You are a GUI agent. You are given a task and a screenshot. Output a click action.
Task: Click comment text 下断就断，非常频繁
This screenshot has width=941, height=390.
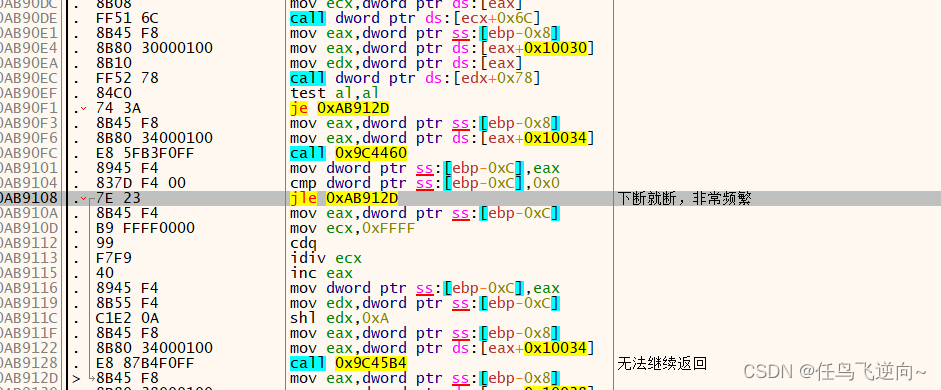(x=684, y=199)
